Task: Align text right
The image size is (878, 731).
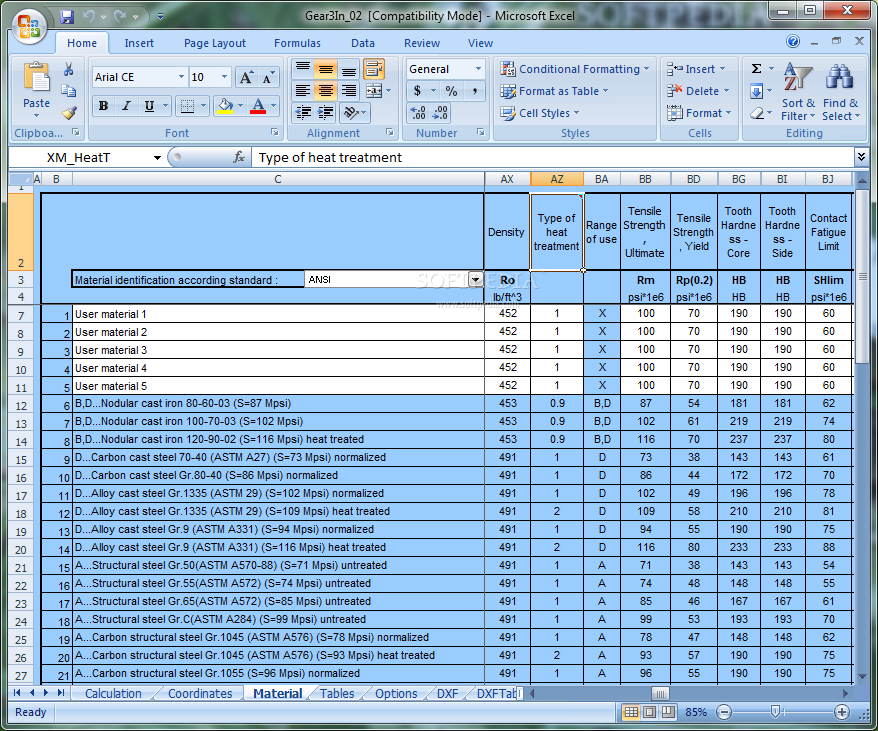Action: pyautogui.click(x=349, y=91)
